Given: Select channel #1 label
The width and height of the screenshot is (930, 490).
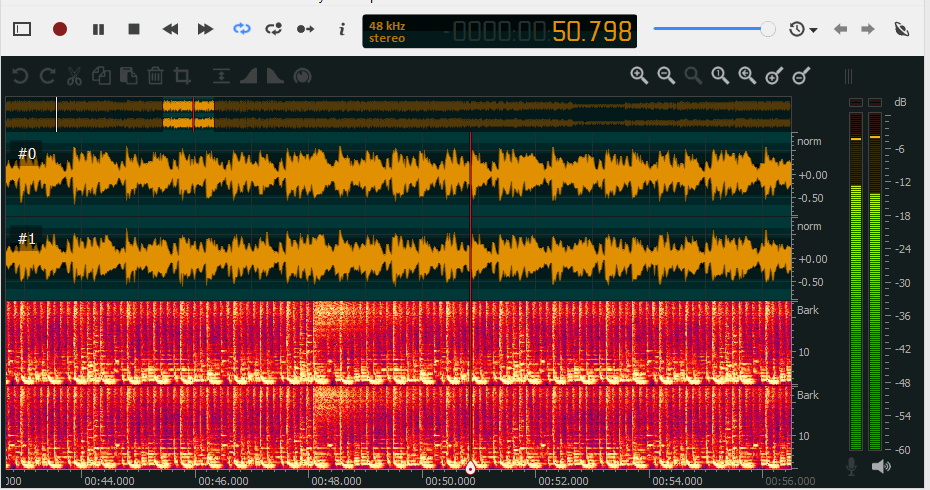Looking at the screenshot, I should coord(27,238).
